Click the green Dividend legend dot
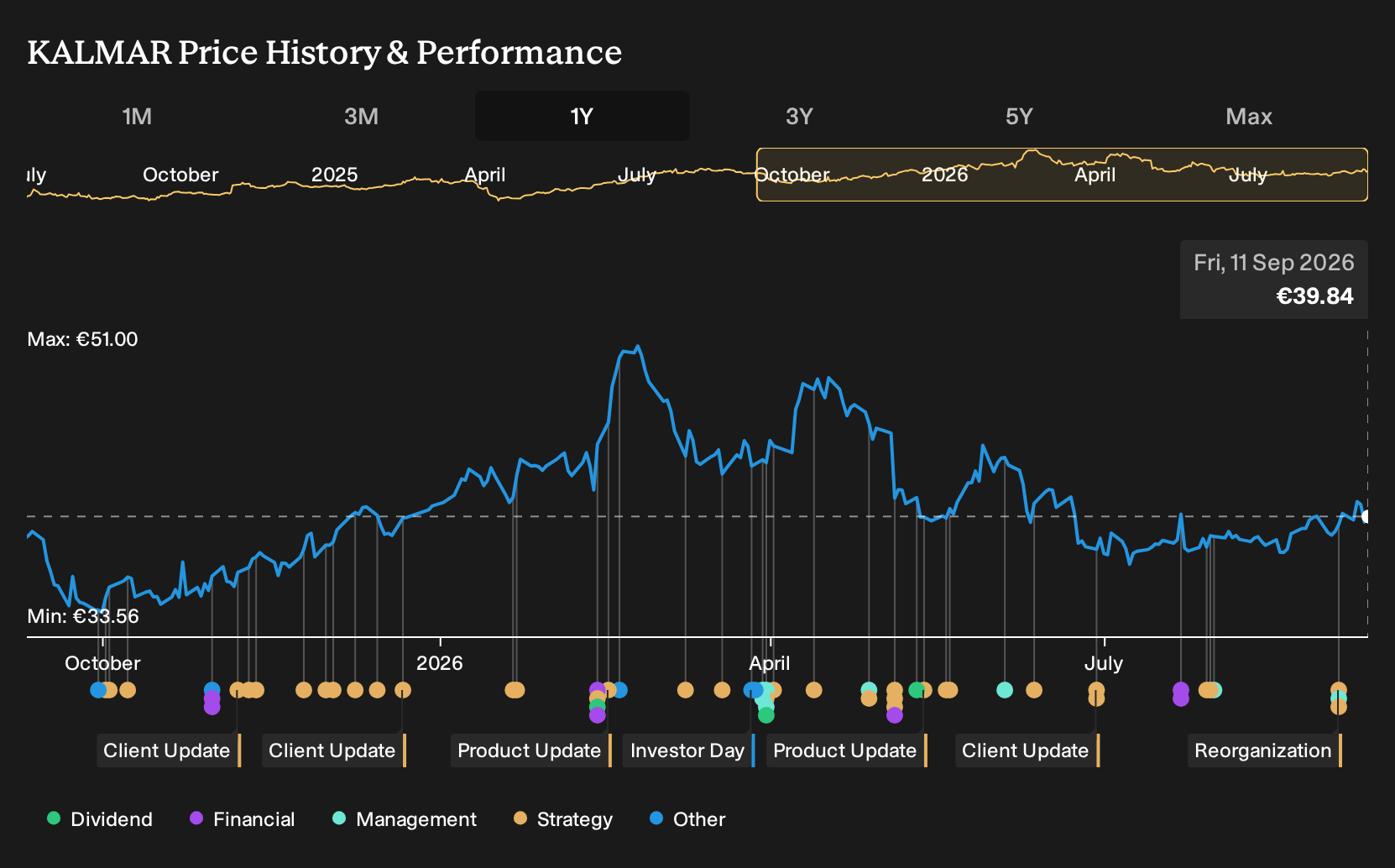1395x868 pixels. (54, 818)
